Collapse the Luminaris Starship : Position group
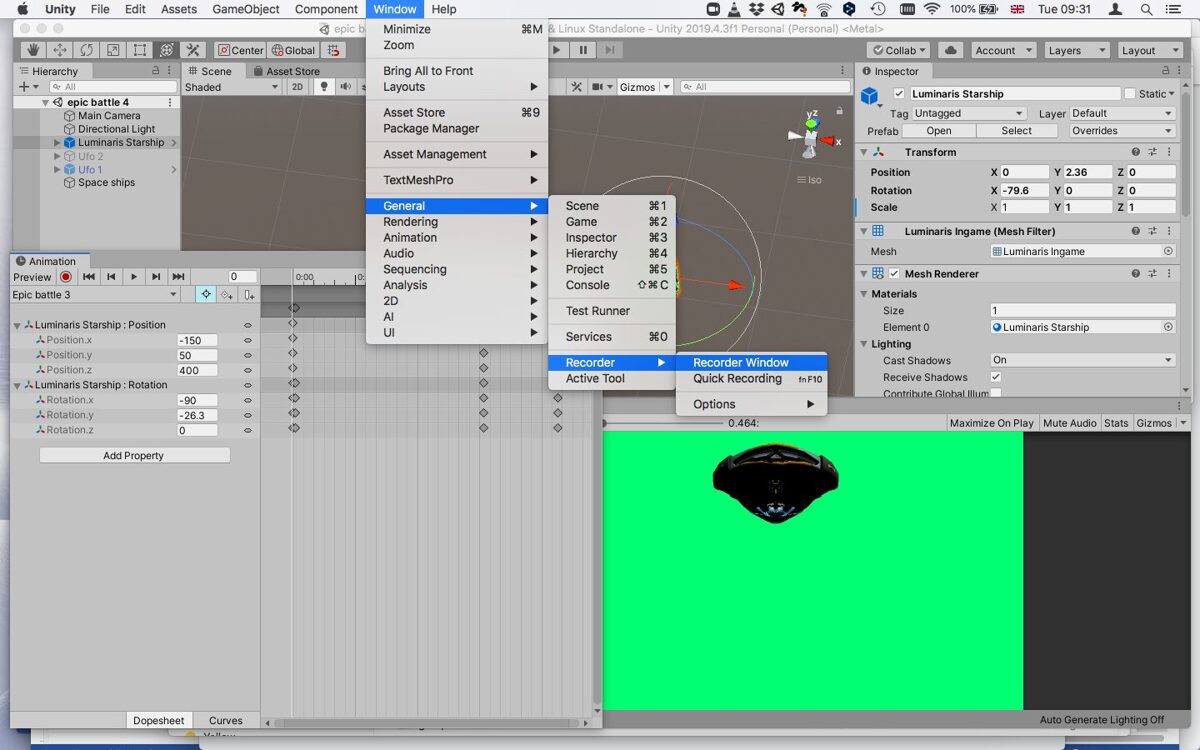 [x=17, y=325]
